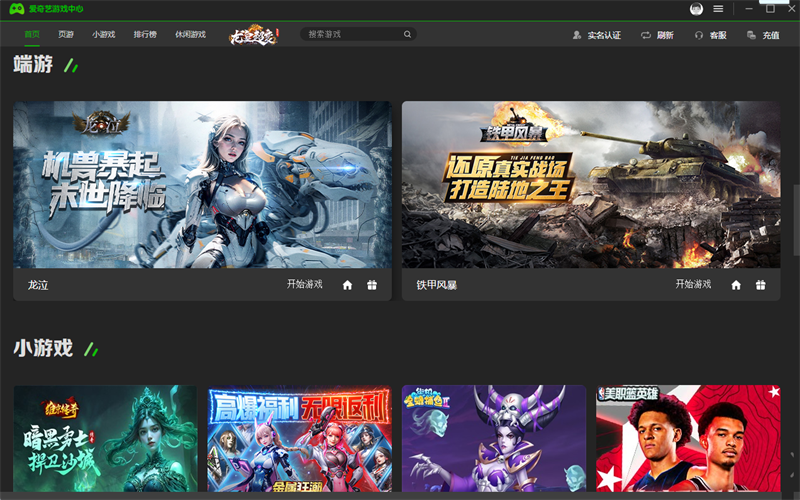Switch to the 页游 tab
The height and width of the screenshot is (500, 800).
pyautogui.click(x=66, y=35)
